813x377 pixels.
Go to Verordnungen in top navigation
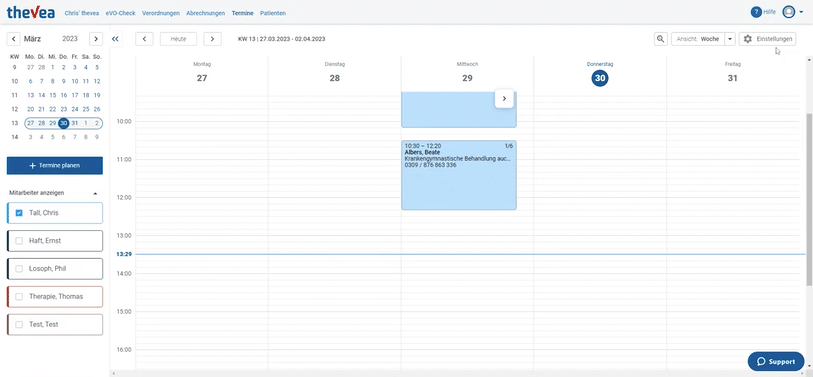[161, 13]
